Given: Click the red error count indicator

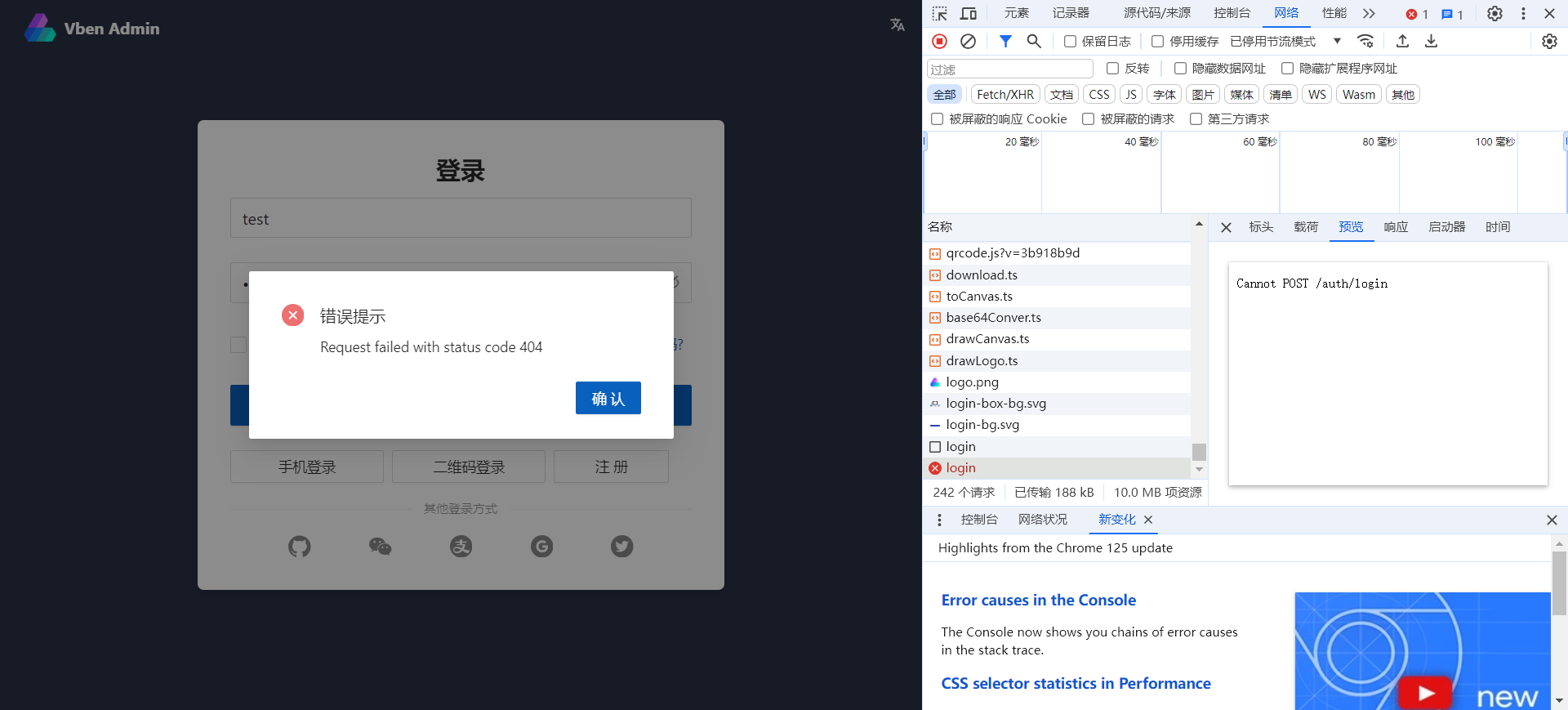Looking at the screenshot, I should coord(1417,14).
